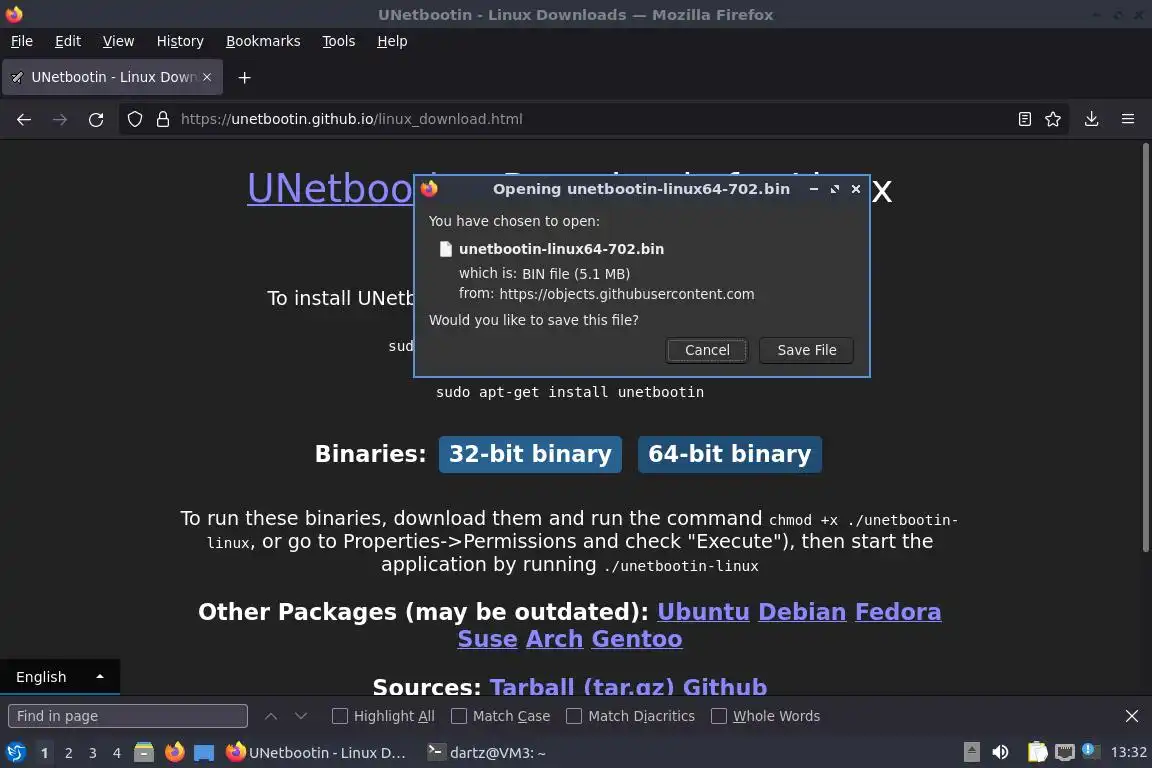Open the View menu
This screenshot has width=1152, height=768.
(118, 41)
